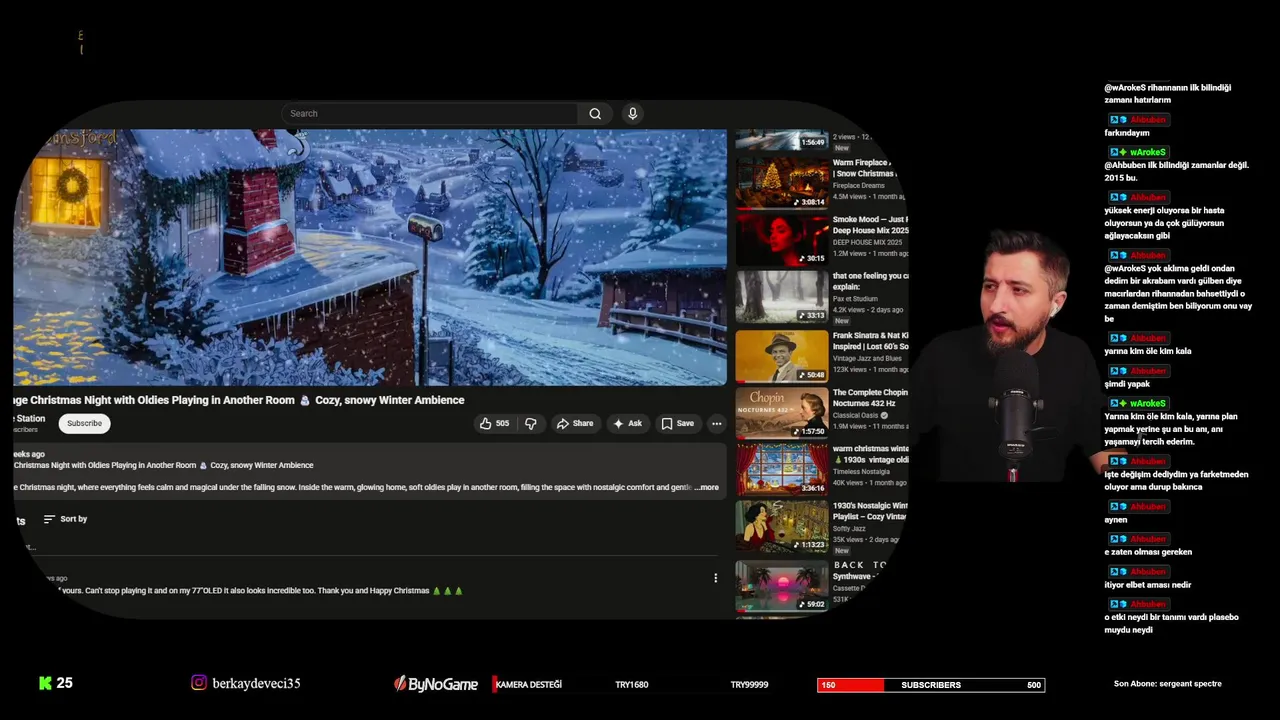
Task: Save the video to a playlist
Action: coord(677,424)
